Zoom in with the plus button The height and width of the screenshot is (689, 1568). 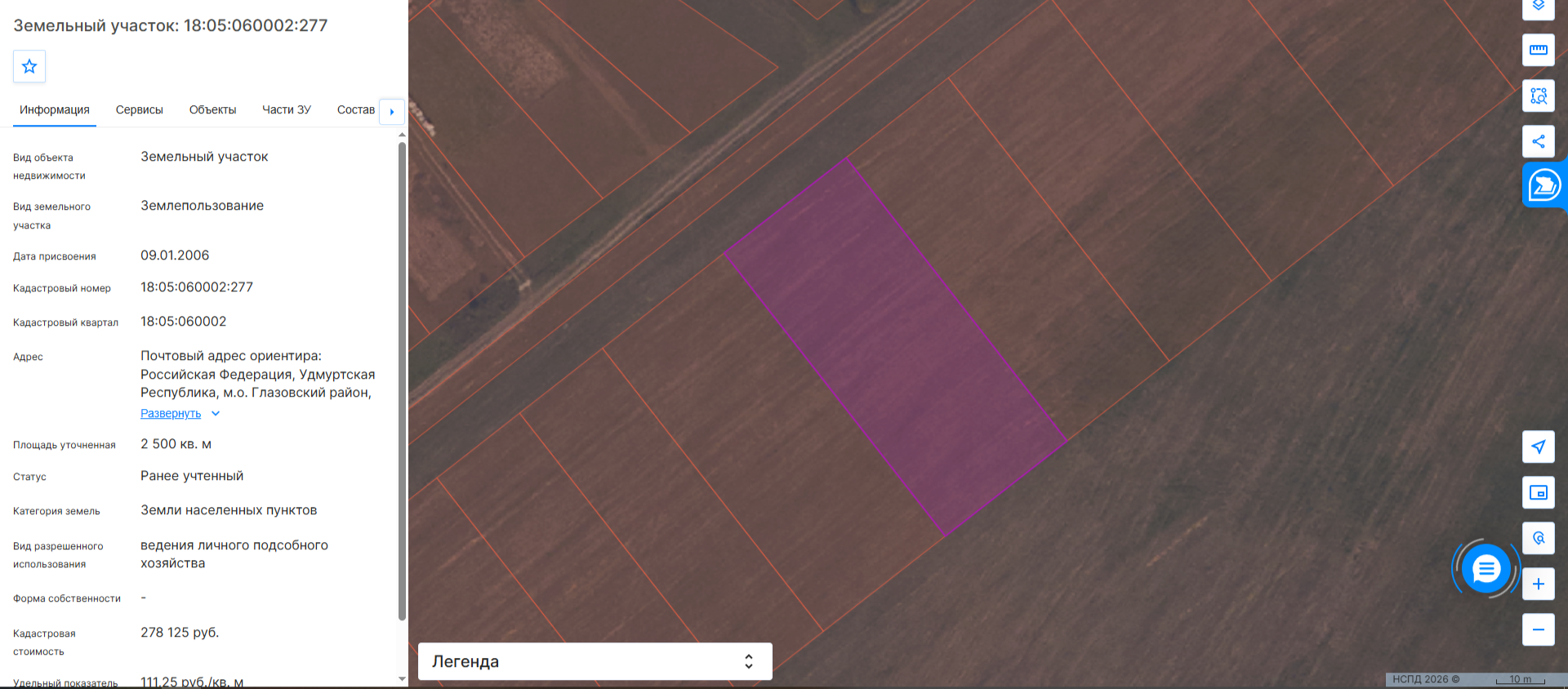[1539, 584]
